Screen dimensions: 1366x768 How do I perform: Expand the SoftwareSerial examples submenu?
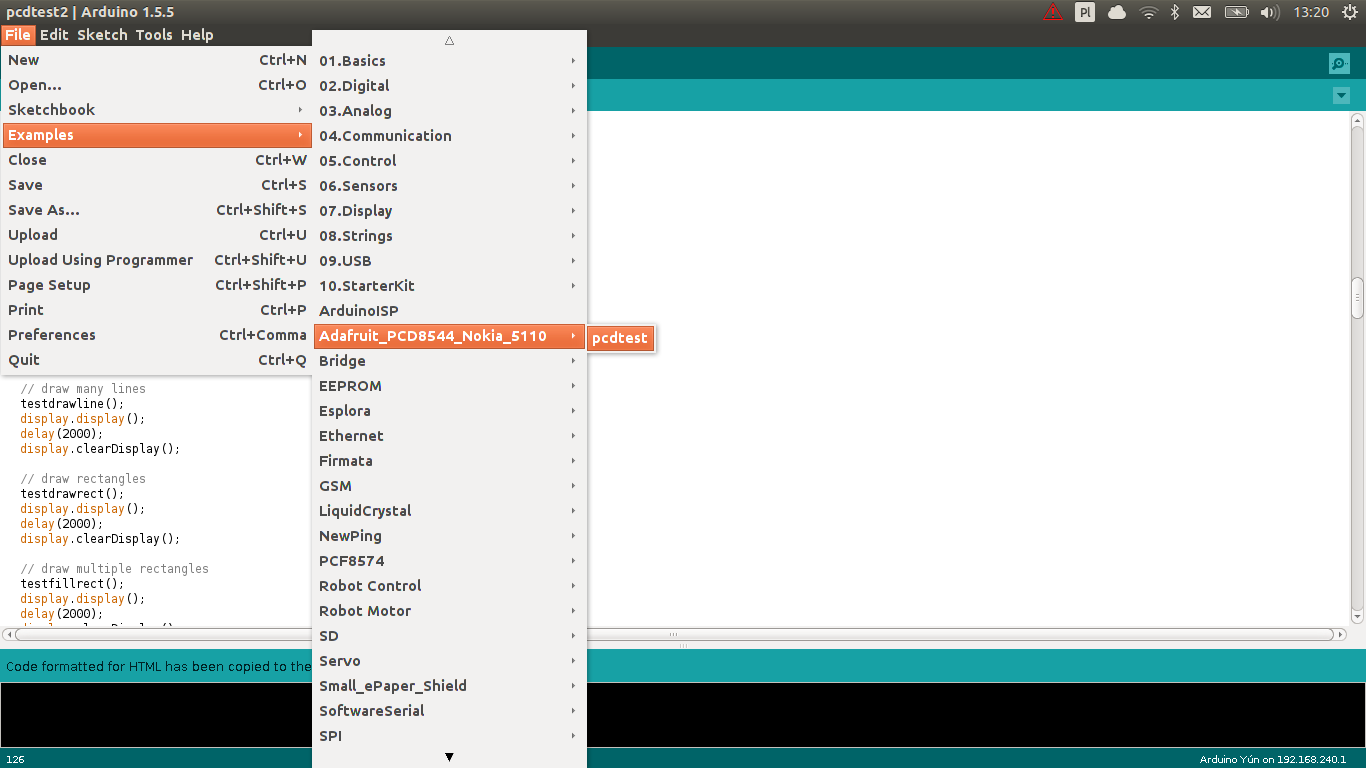pyautogui.click(x=449, y=711)
